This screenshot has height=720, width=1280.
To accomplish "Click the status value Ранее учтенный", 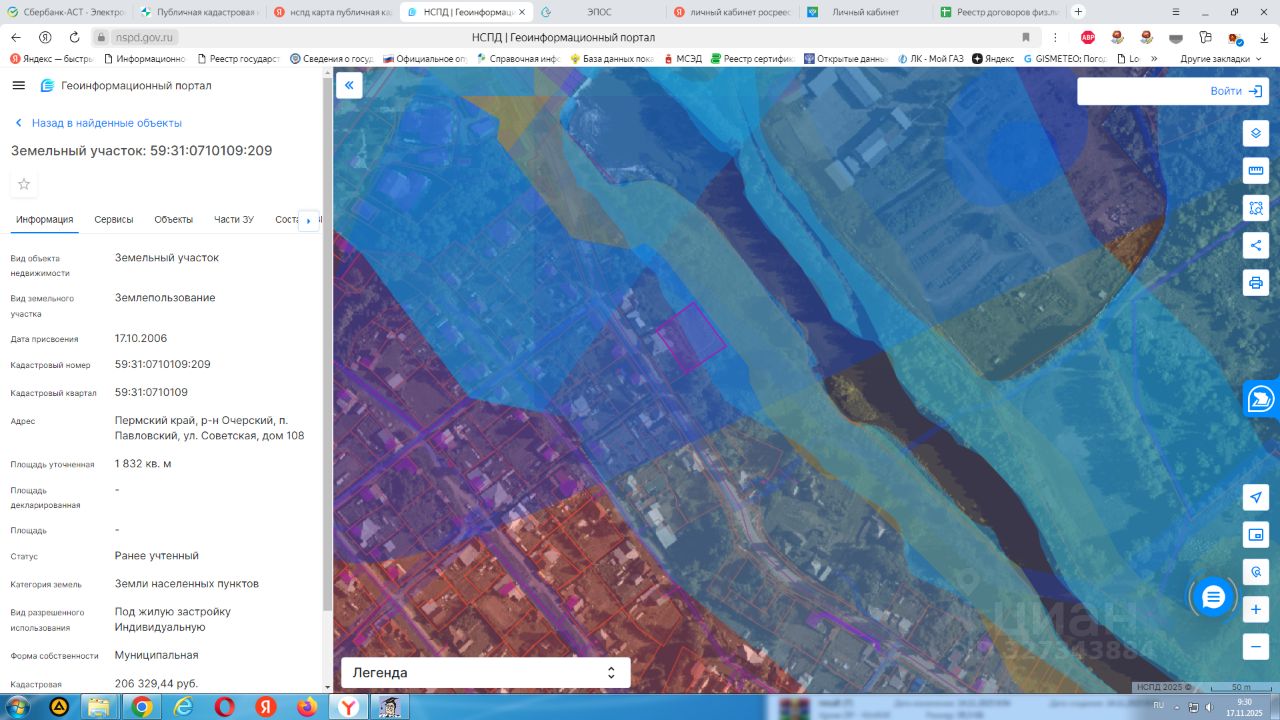I will pyautogui.click(x=157, y=555).
